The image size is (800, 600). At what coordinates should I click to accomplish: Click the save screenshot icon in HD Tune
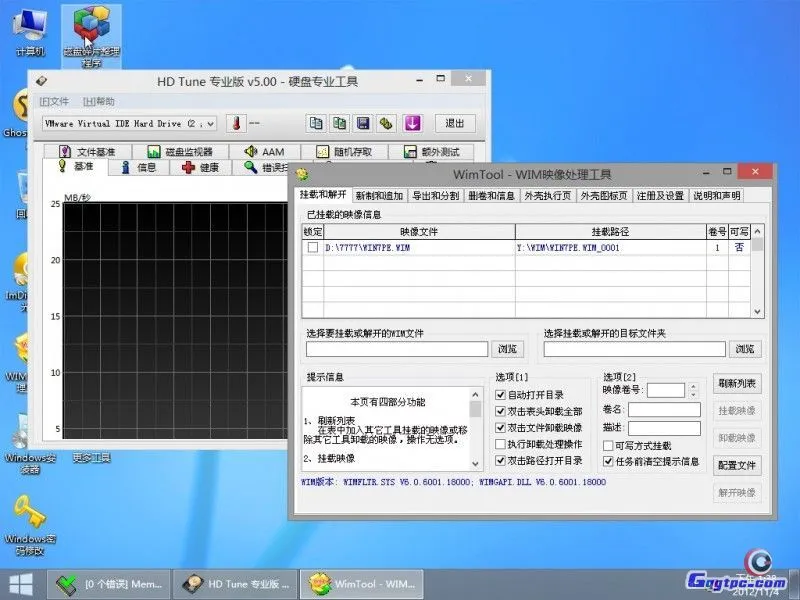[x=363, y=122]
